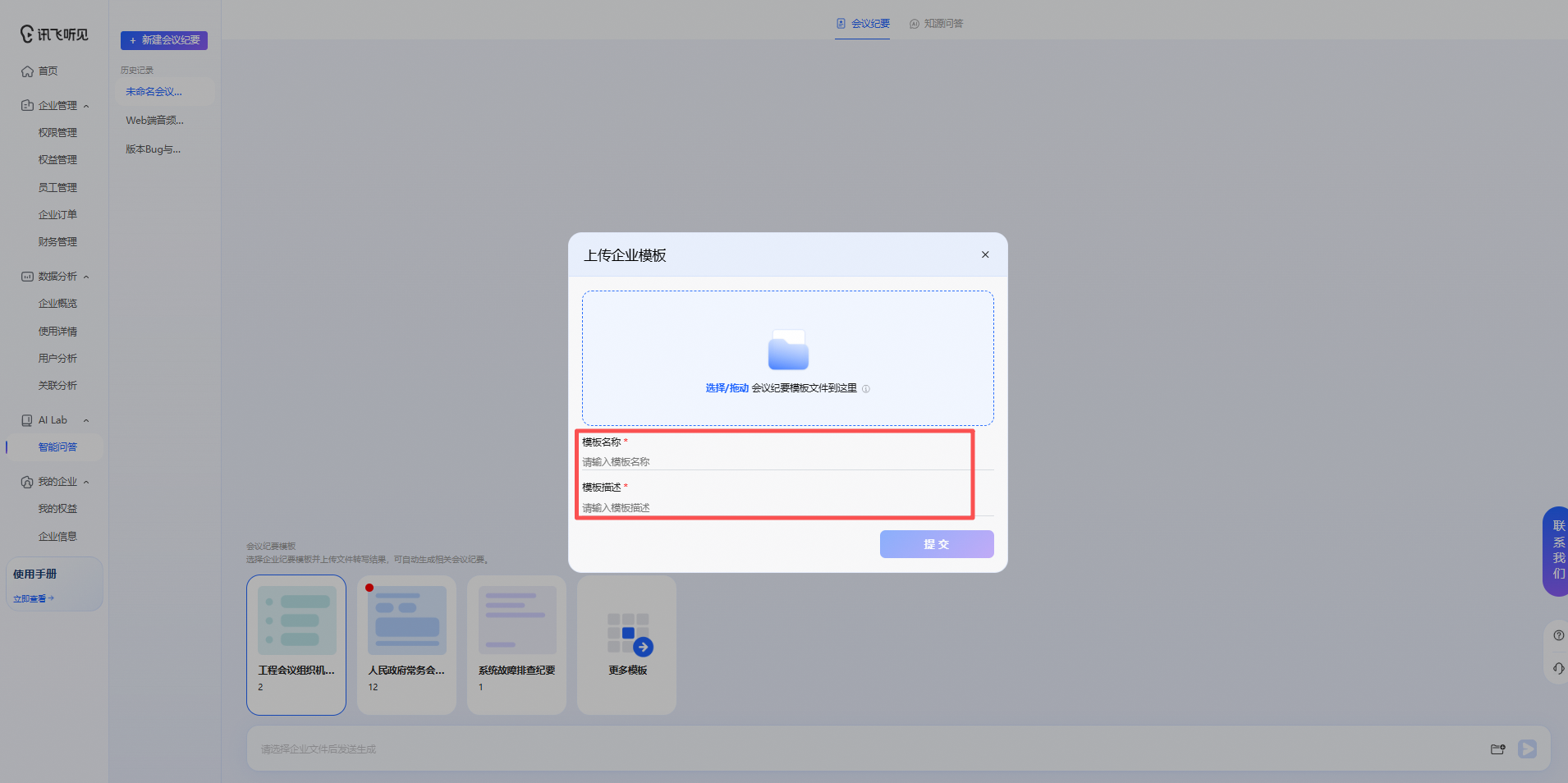
Task: Close the 上传企业模板 dialog
Action: [x=985, y=254]
